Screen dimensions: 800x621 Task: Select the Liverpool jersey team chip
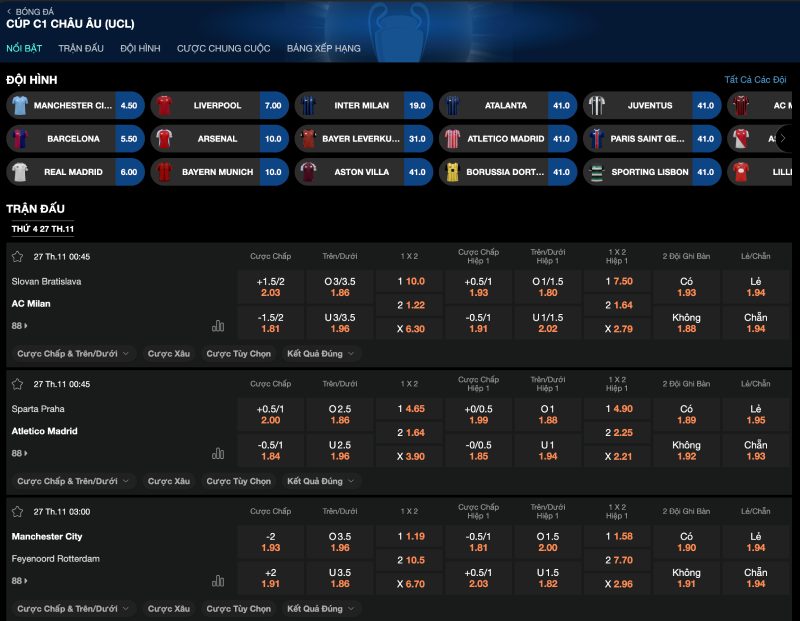click(x=217, y=105)
